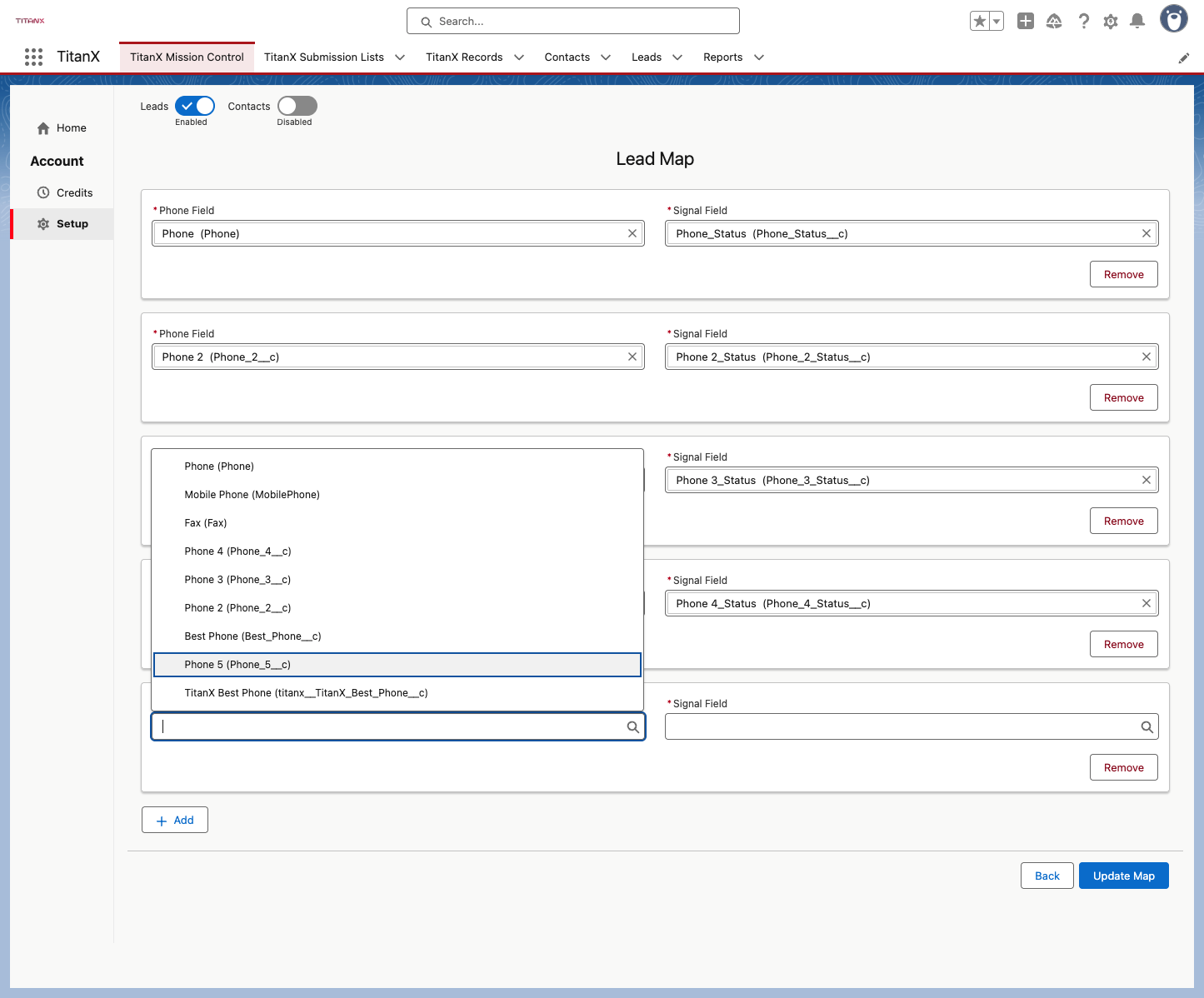The width and height of the screenshot is (1204, 998).
Task: Choose Mobile Phone (MobilePhone) option
Action: coord(397,495)
